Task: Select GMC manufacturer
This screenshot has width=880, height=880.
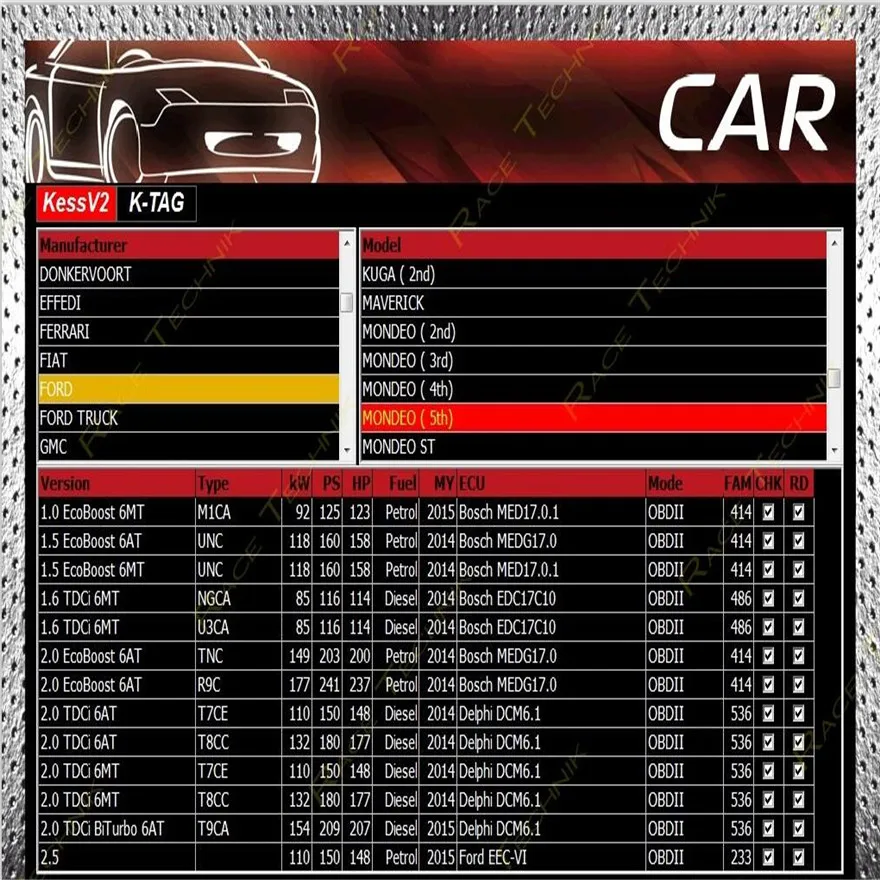Action: (189, 447)
